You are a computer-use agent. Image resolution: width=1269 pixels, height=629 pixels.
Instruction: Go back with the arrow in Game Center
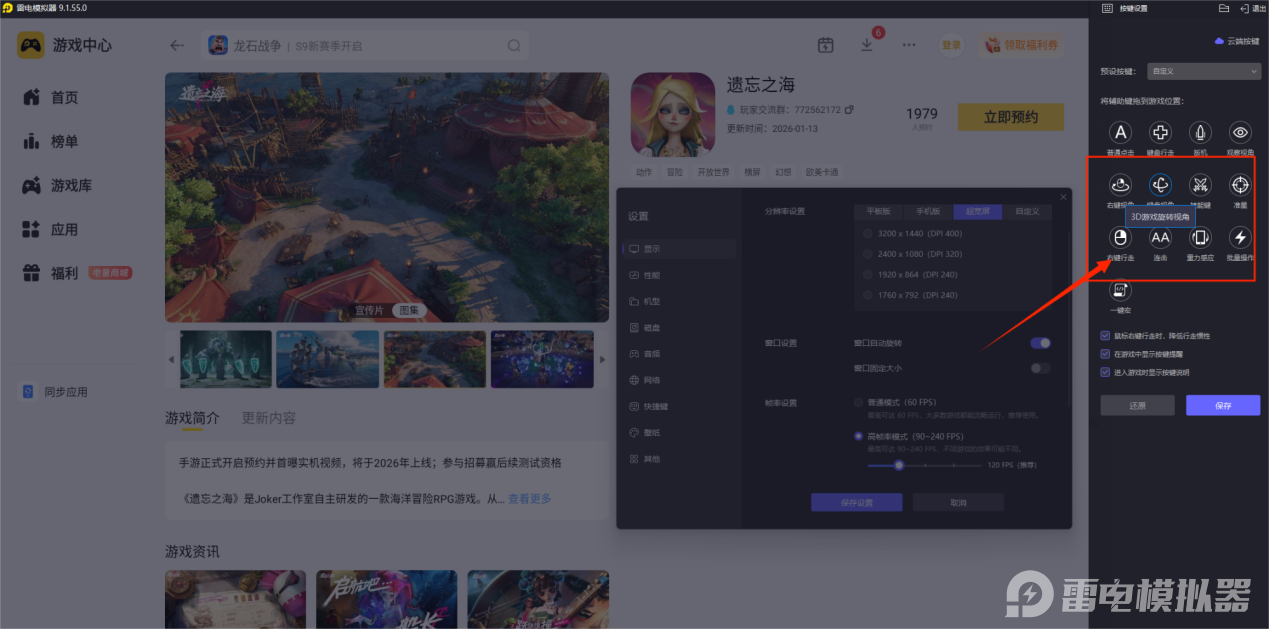pos(177,45)
